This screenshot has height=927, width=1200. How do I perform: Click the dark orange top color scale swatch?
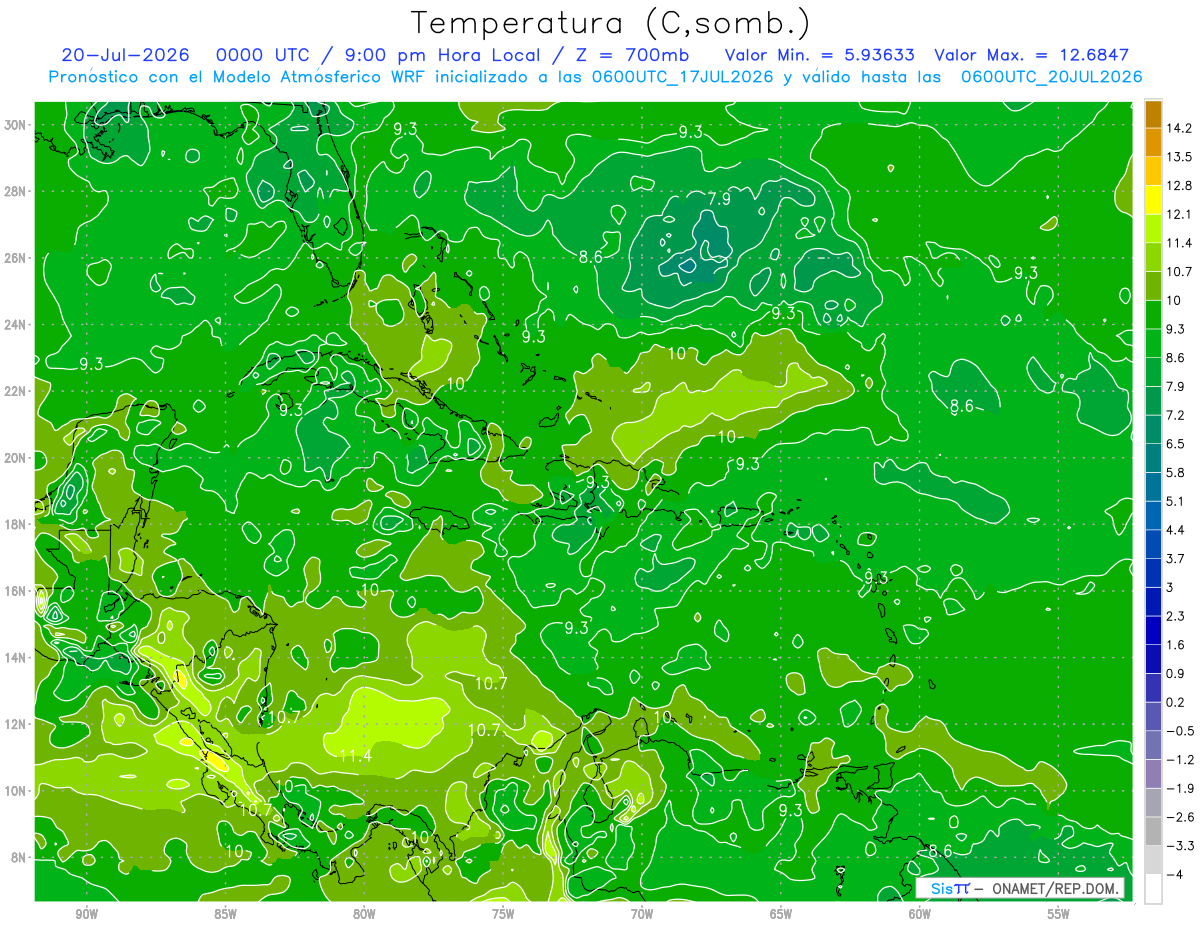pos(1153,114)
